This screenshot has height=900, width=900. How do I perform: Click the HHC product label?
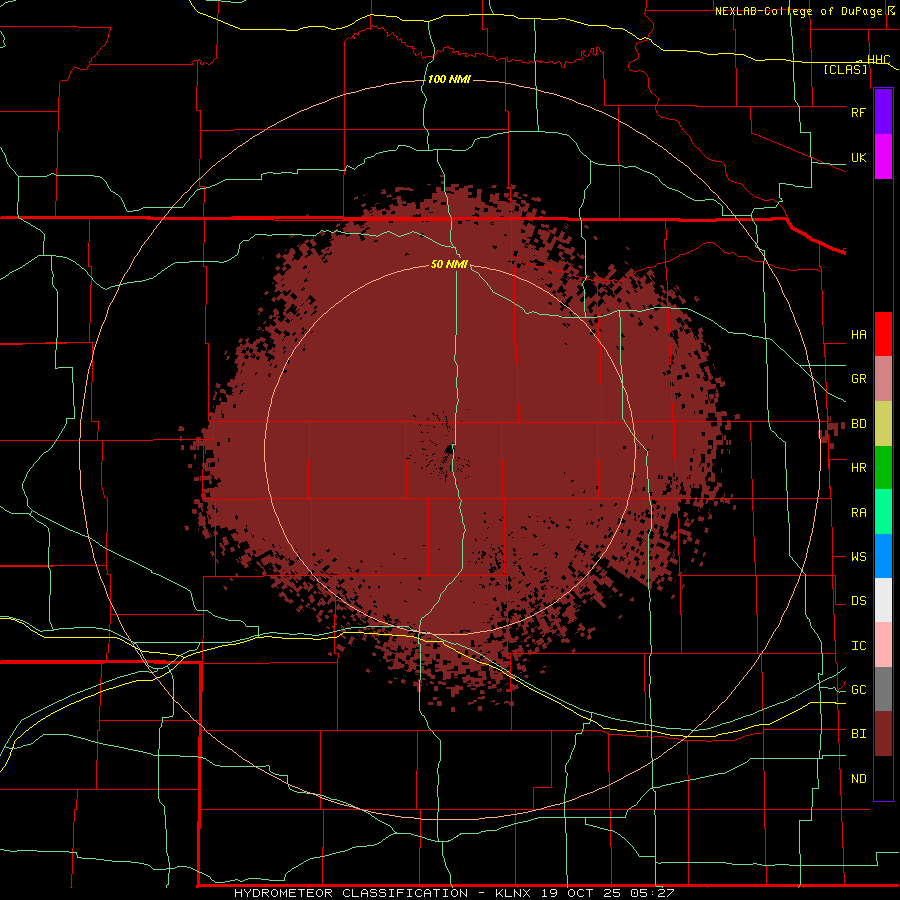[878, 60]
